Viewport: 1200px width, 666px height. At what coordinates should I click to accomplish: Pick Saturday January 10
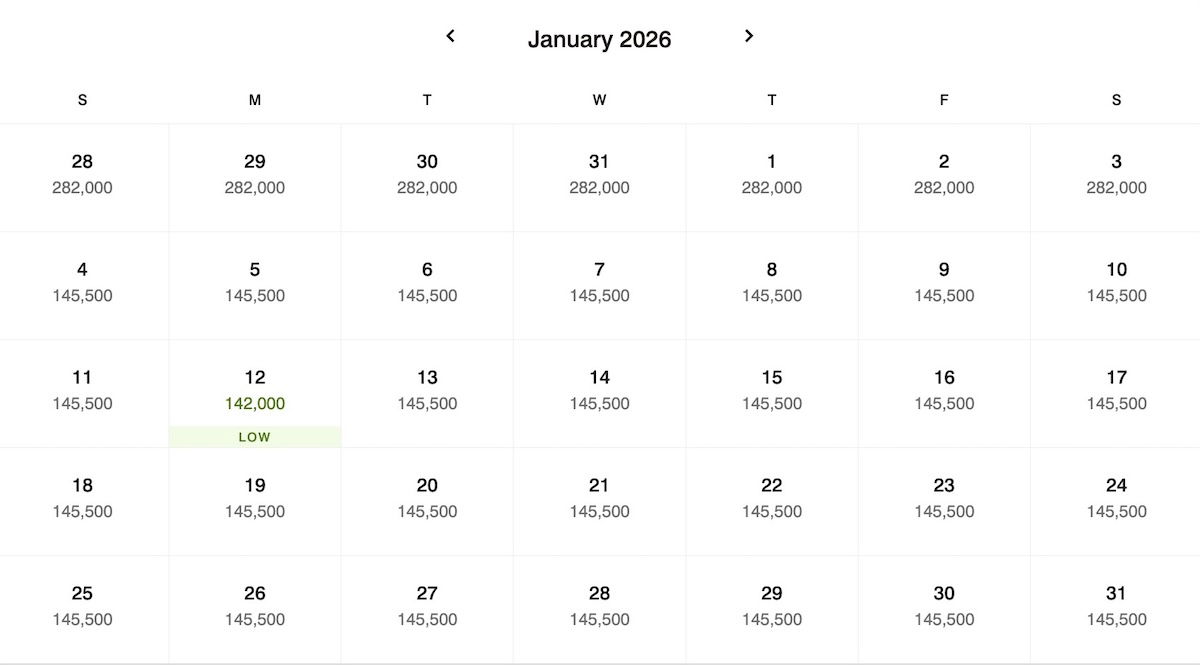pyautogui.click(x=1116, y=282)
